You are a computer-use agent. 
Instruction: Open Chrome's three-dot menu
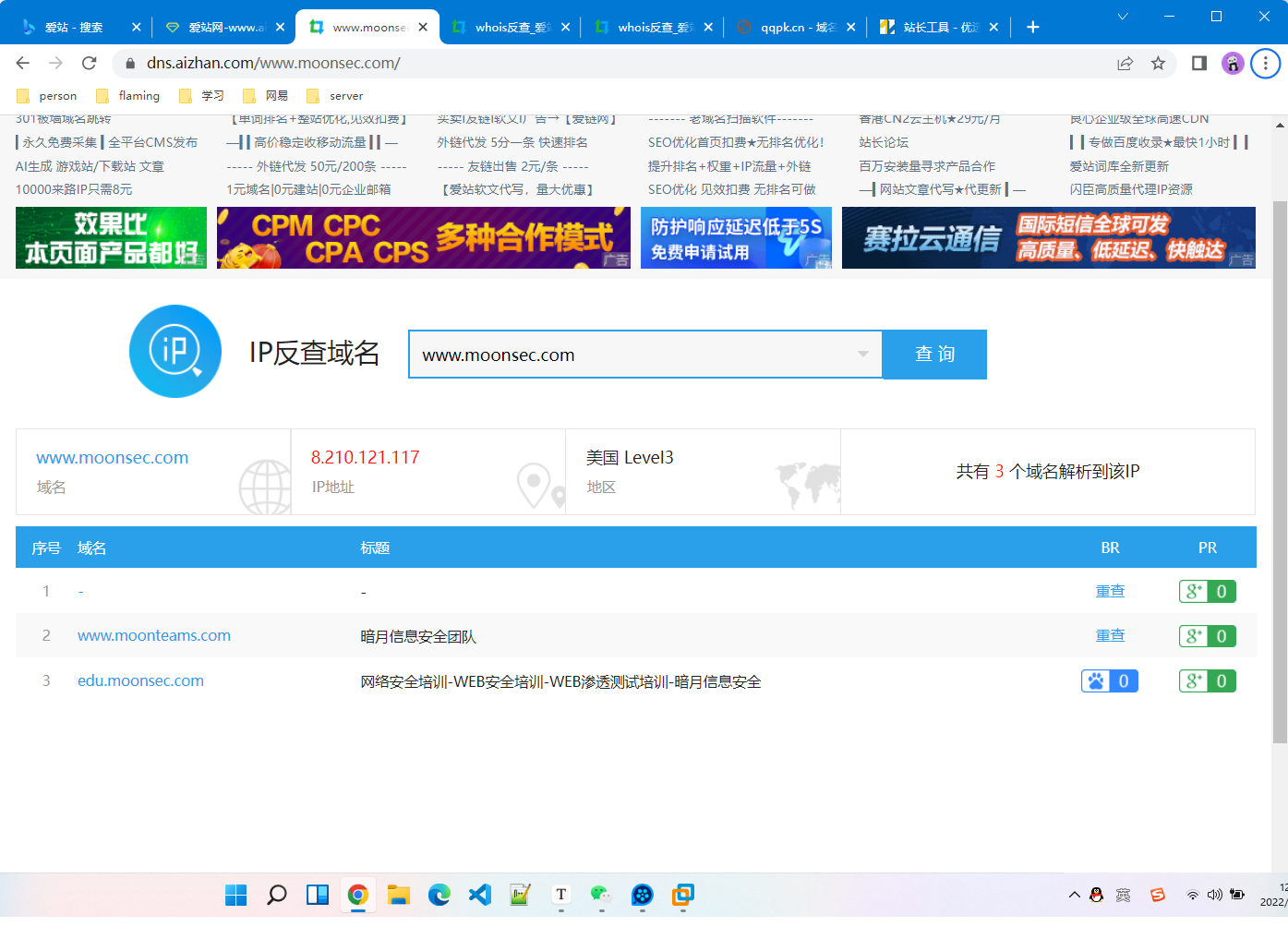pyautogui.click(x=1266, y=63)
